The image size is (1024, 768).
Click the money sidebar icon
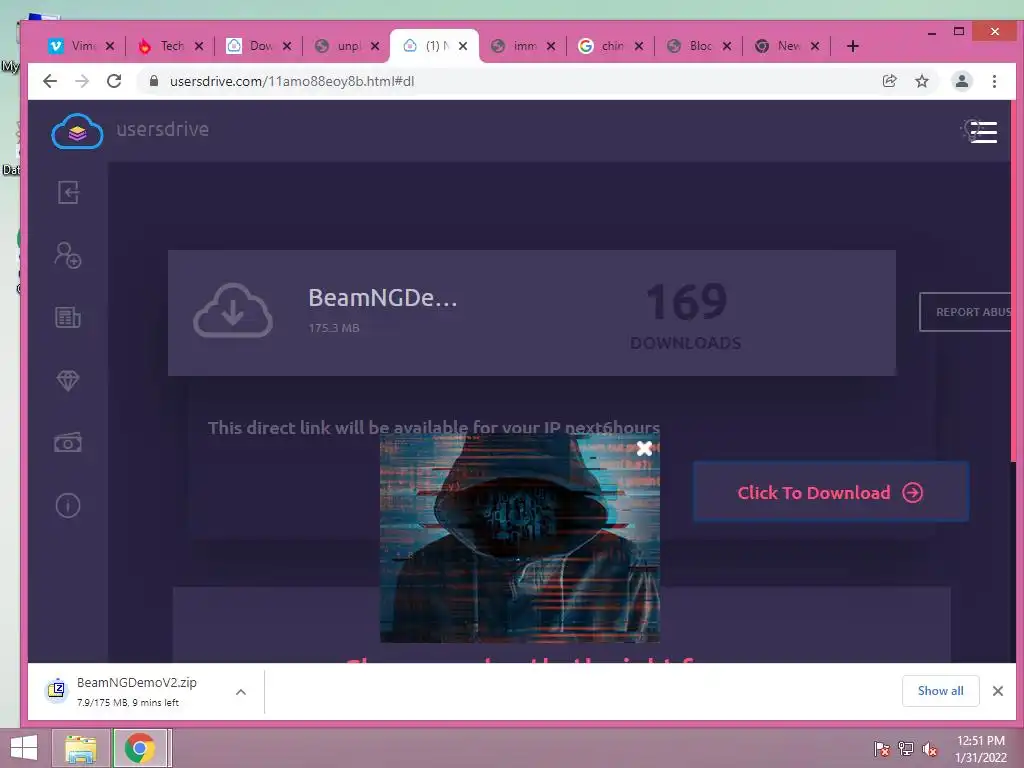pyautogui.click(x=68, y=443)
